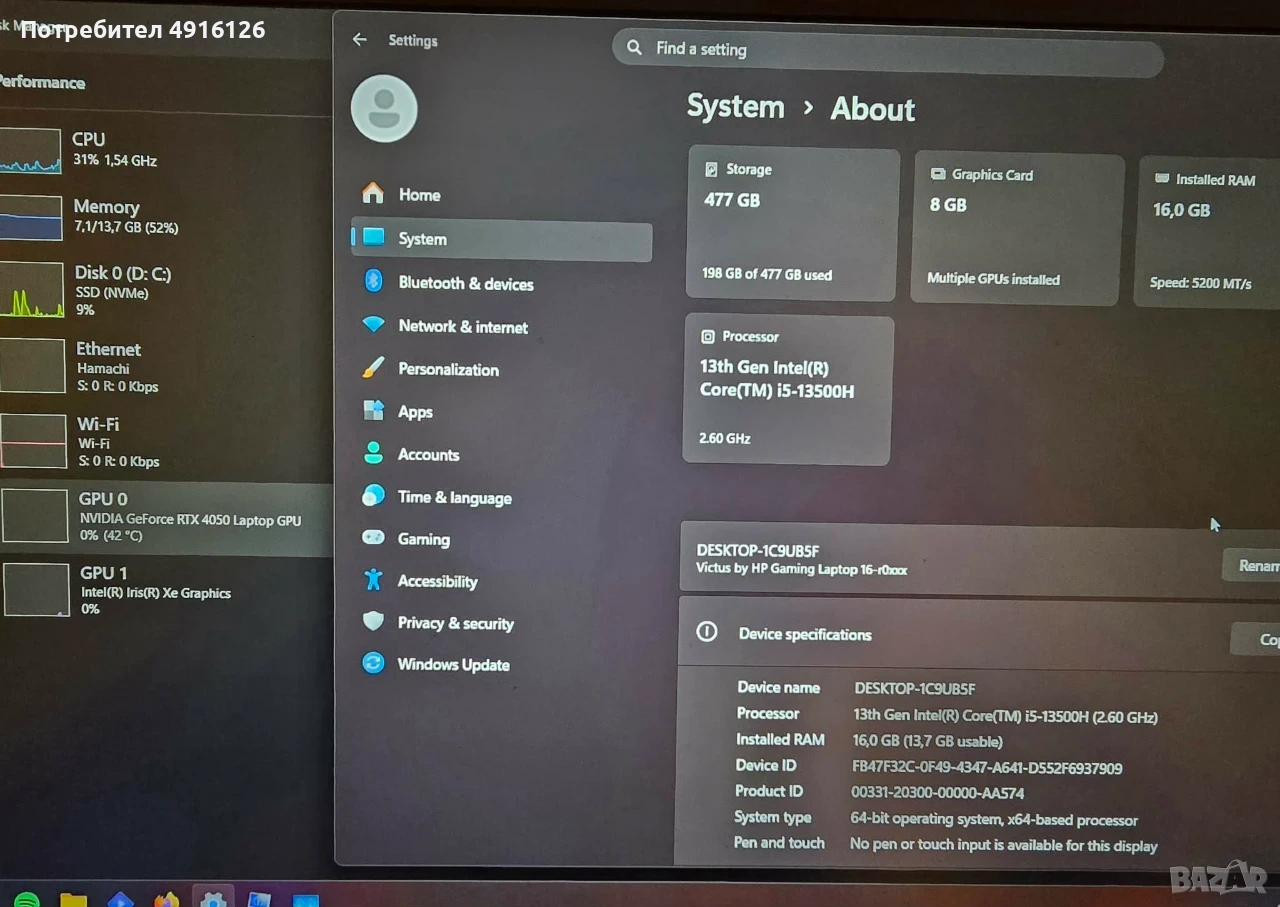Select Disk 0 (D: C:) in Task Manager
1280x907 pixels.
pyautogui.click(x=165, y=290)
